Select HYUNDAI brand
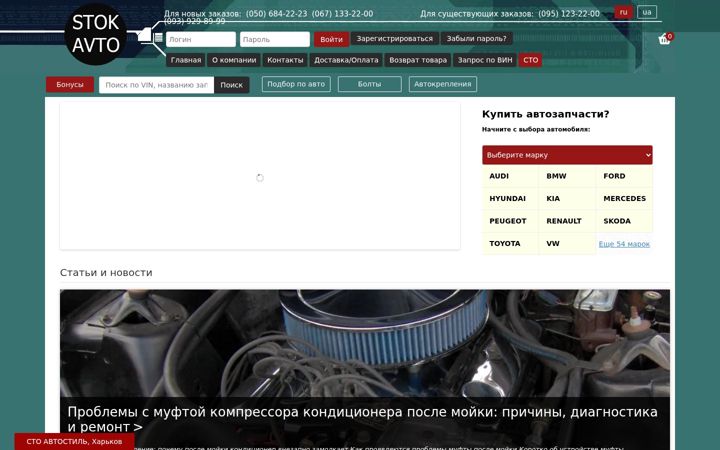The width and height of the screenshot is (720, 450). (x=507, y=198)
